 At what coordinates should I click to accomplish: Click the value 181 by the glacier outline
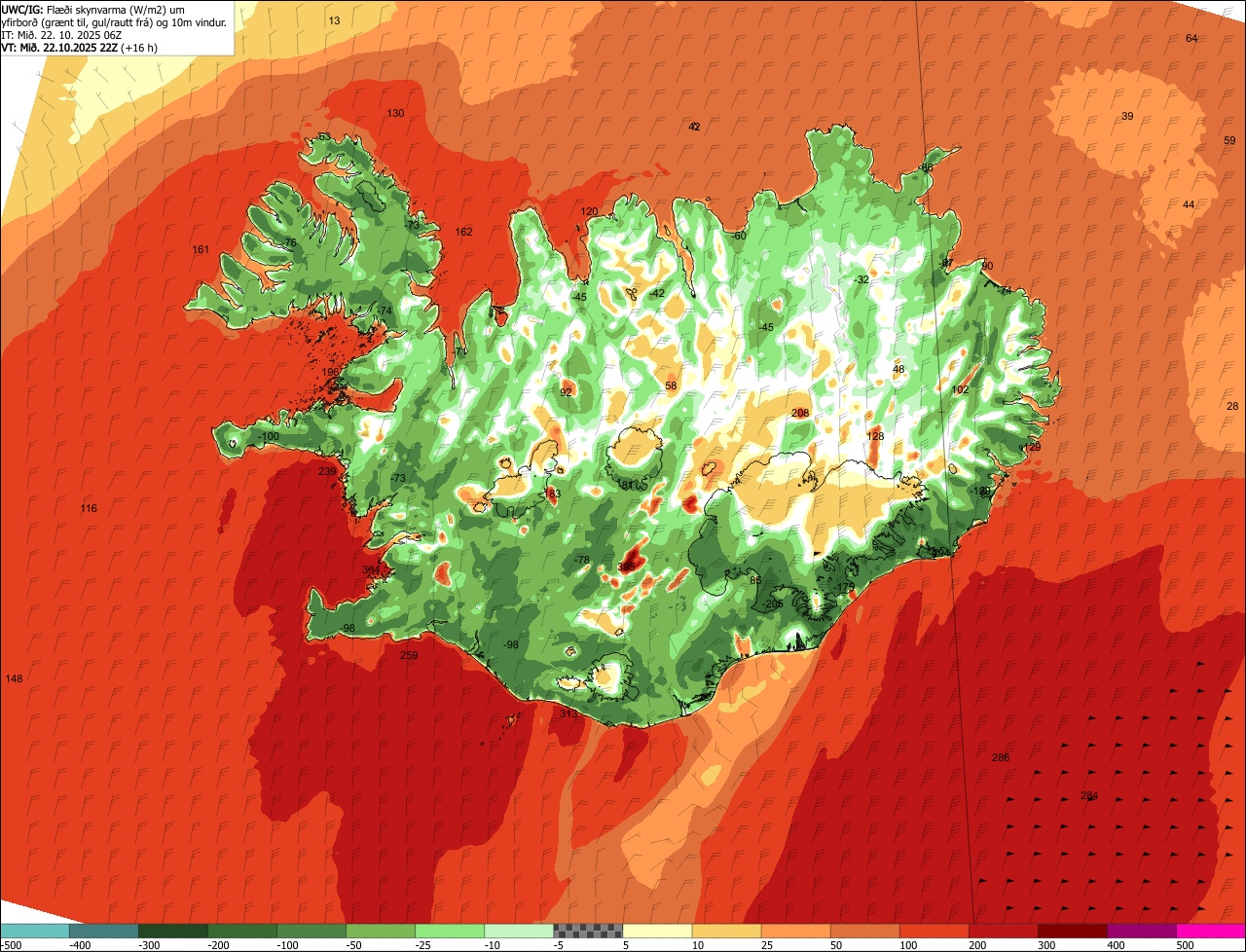tap(626, 485)
